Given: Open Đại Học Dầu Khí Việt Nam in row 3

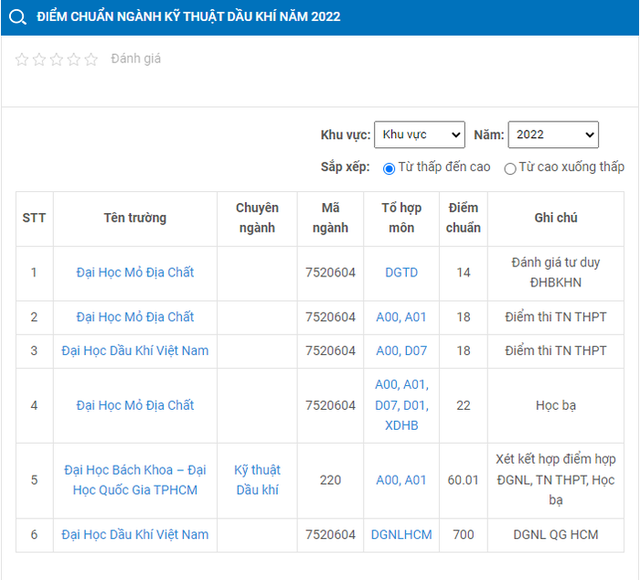Looking at the screenshot, I should tap(135, 351).
